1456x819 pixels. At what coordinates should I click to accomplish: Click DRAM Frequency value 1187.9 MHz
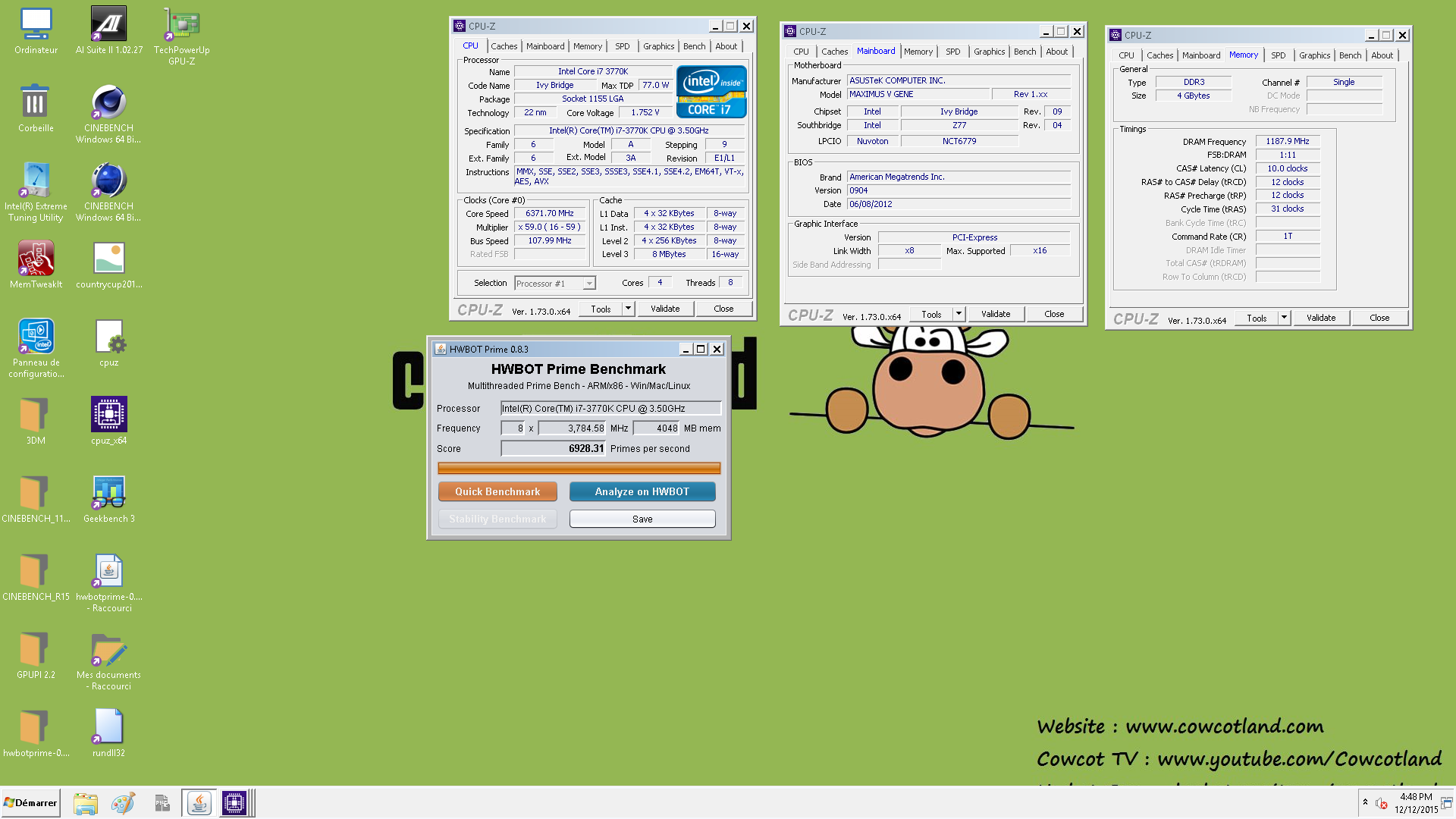click(1288, 142)
